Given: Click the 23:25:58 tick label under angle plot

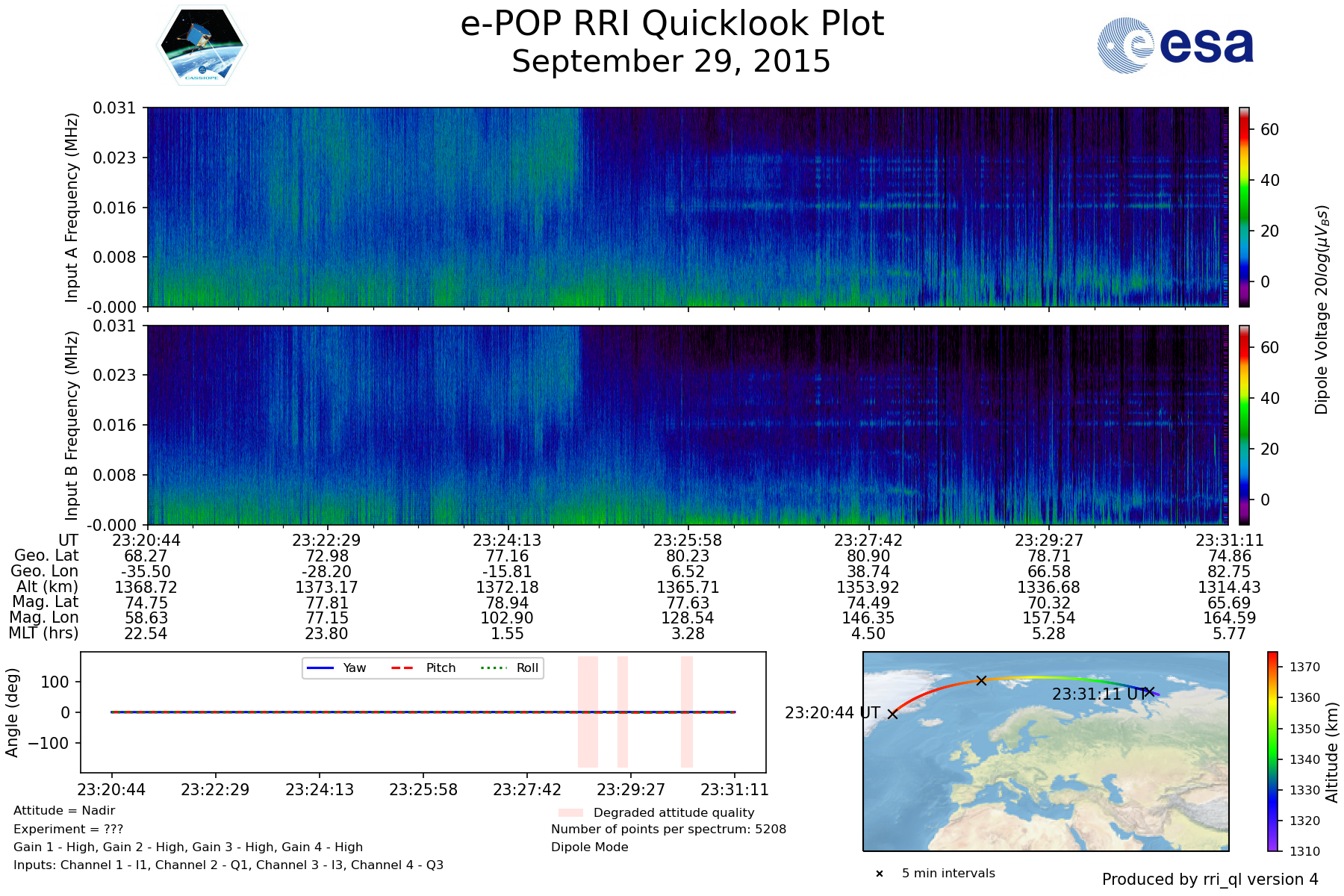Looking at the screenshot, I should [423, 789].
